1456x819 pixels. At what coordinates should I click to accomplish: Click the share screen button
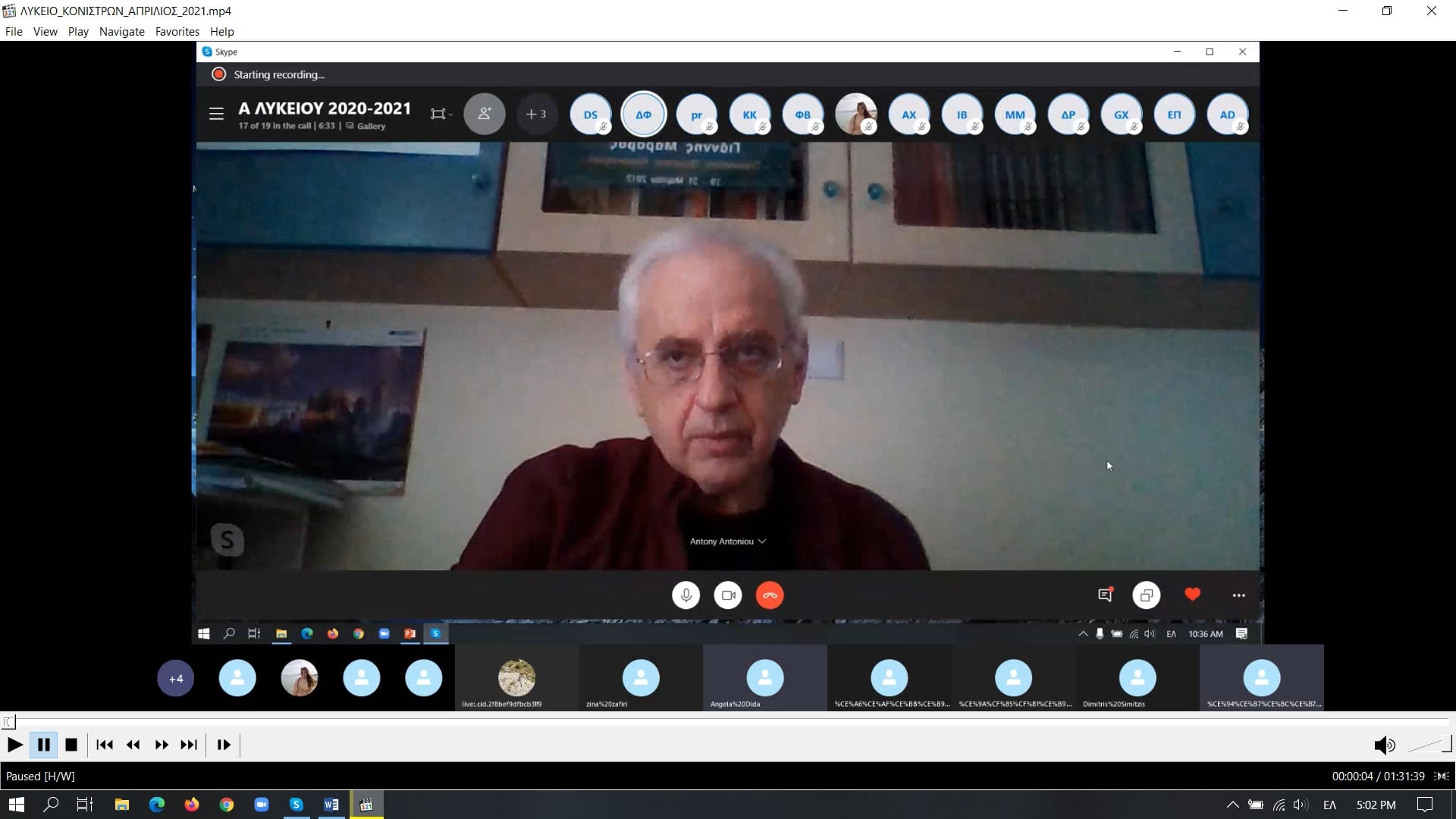[x=1147, y=595]
